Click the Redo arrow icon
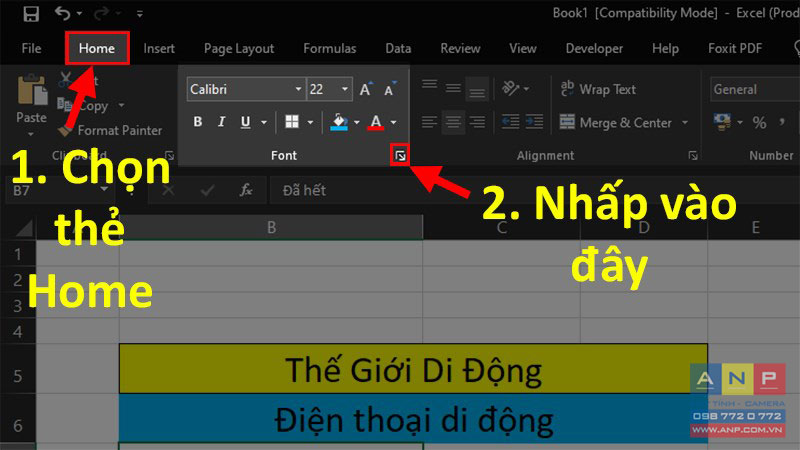The height and width of the screenshot is (450, 800). pyautogui.click(x=101, y=13)
